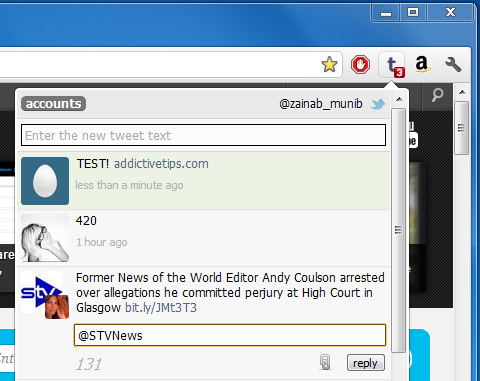Click the 'less than a minute ago' timestamp

tap(129, 185)
